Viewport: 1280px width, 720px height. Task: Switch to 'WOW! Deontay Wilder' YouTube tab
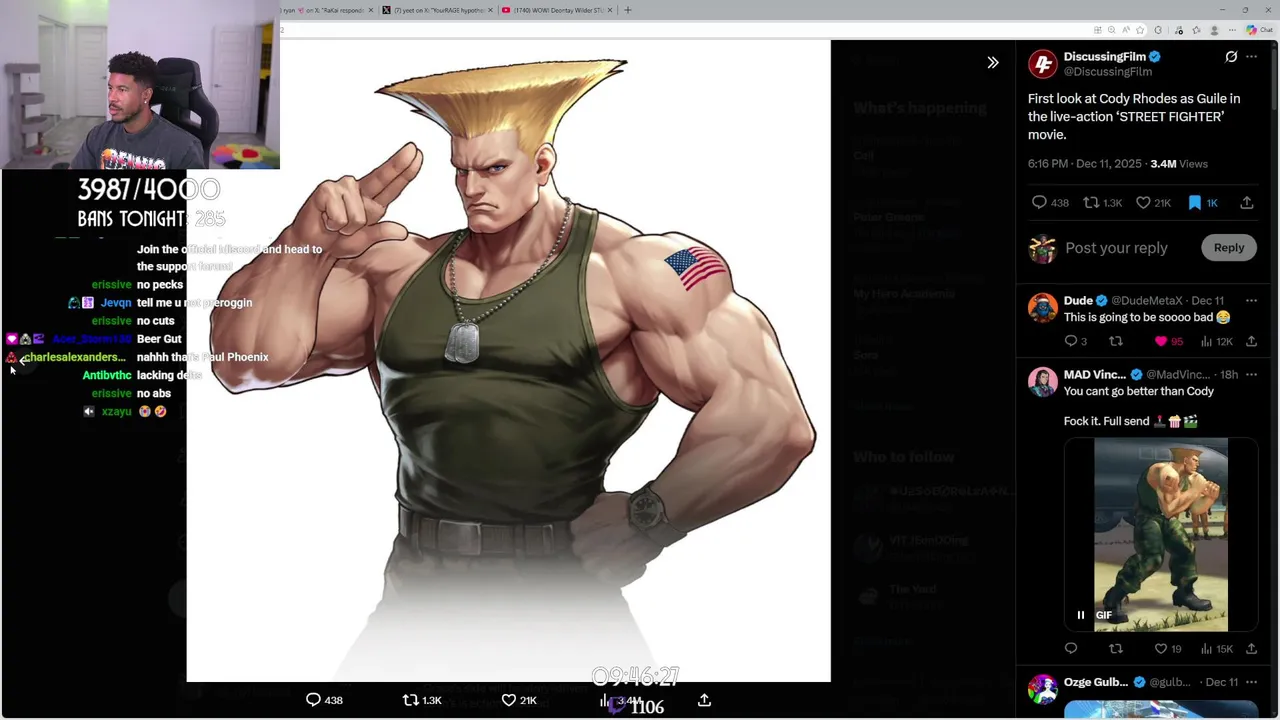click(557, 10)
